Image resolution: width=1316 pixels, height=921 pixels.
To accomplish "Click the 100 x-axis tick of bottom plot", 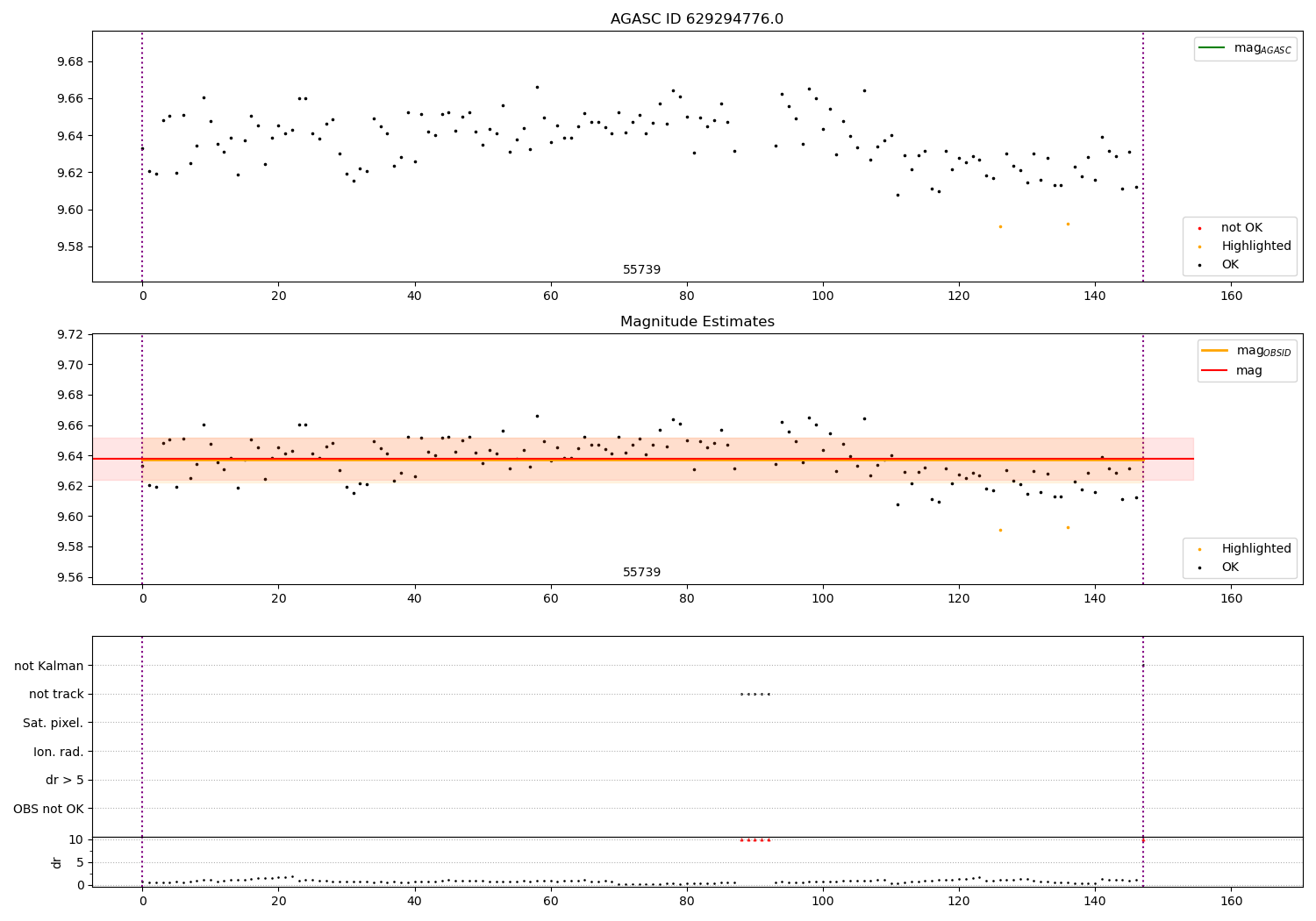I will (x=823, y=901).
